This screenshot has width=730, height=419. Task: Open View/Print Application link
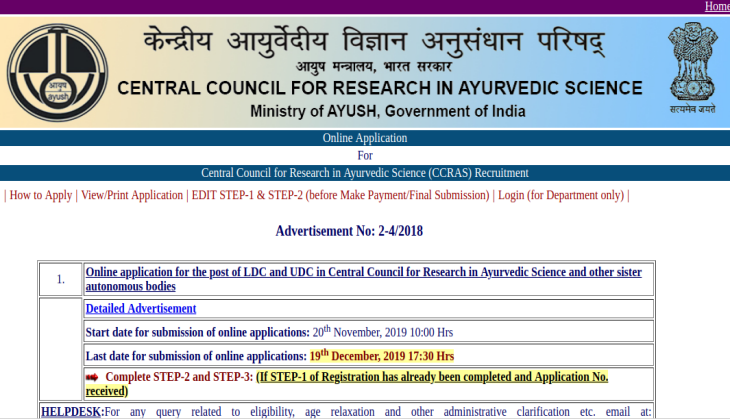[x=132, y=195]
